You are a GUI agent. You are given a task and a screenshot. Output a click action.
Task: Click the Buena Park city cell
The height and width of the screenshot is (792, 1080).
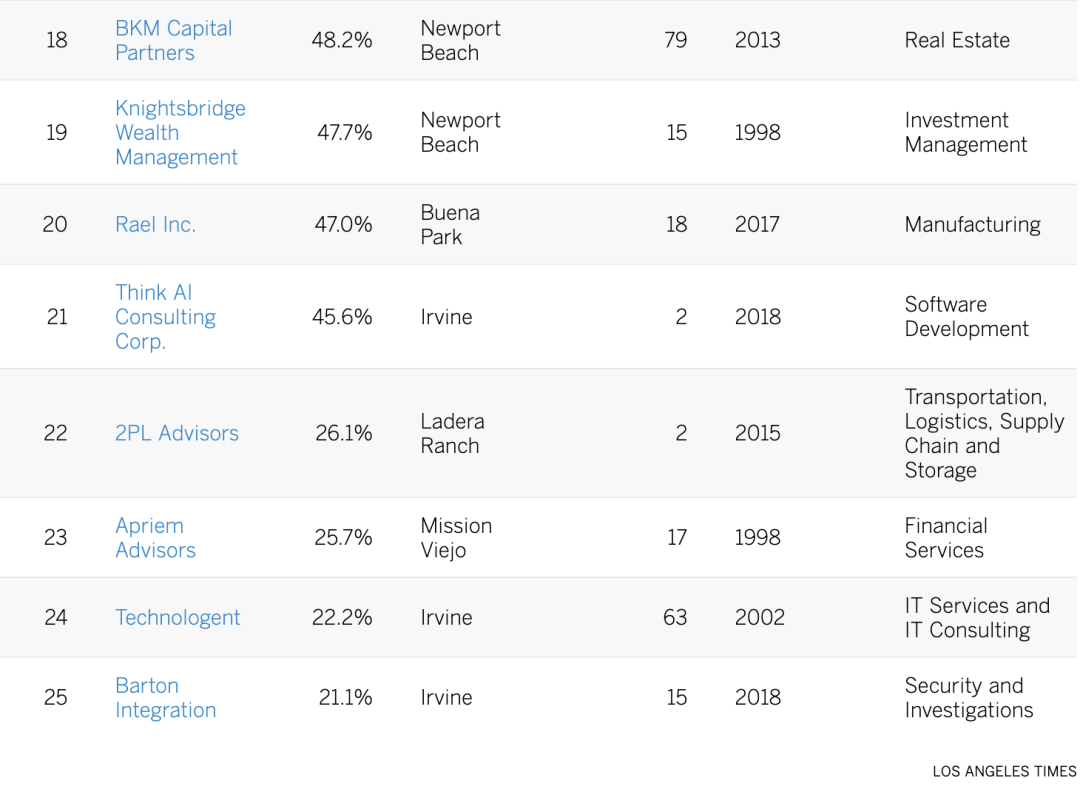[450, 225]
